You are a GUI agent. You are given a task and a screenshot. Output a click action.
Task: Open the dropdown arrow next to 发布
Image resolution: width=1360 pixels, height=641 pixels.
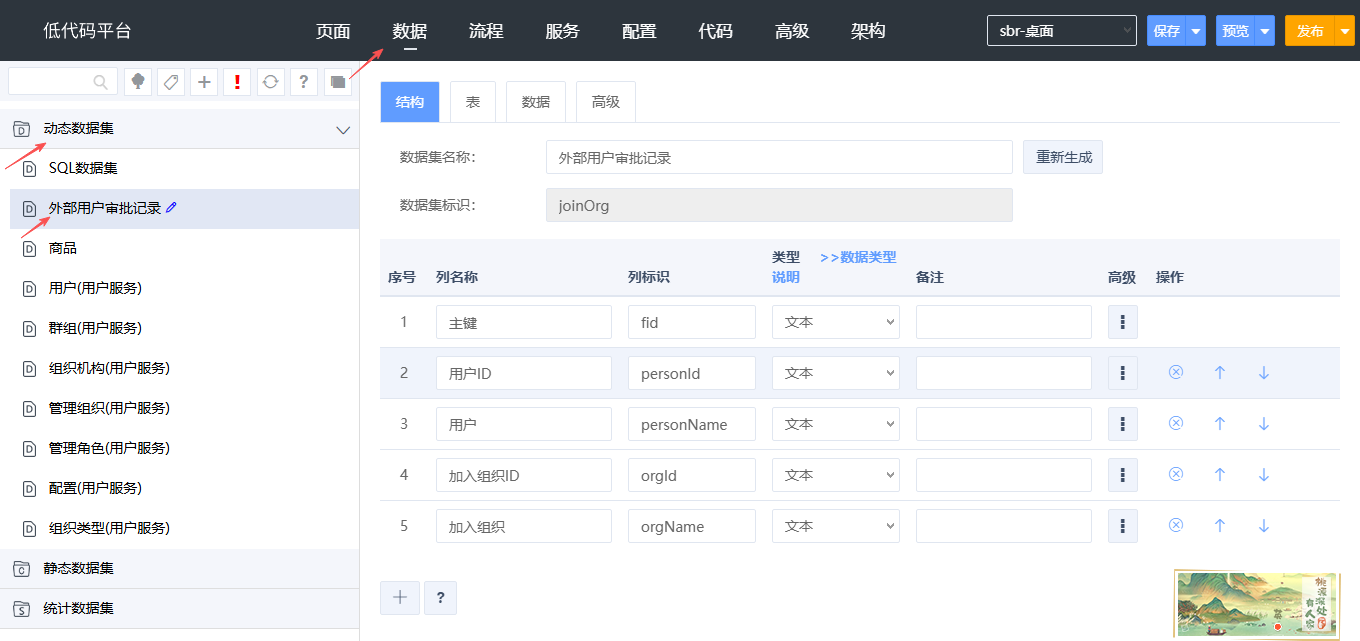[x=1344, y=31]
